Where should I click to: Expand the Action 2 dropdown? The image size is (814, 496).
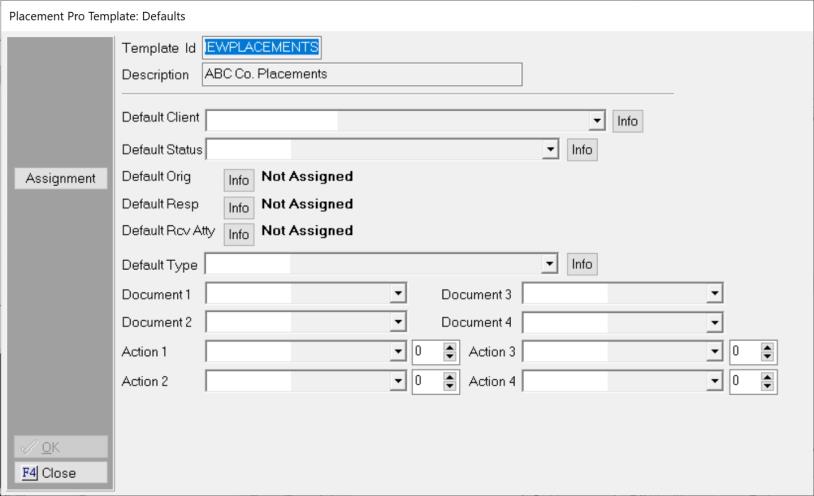coord(398,381)
